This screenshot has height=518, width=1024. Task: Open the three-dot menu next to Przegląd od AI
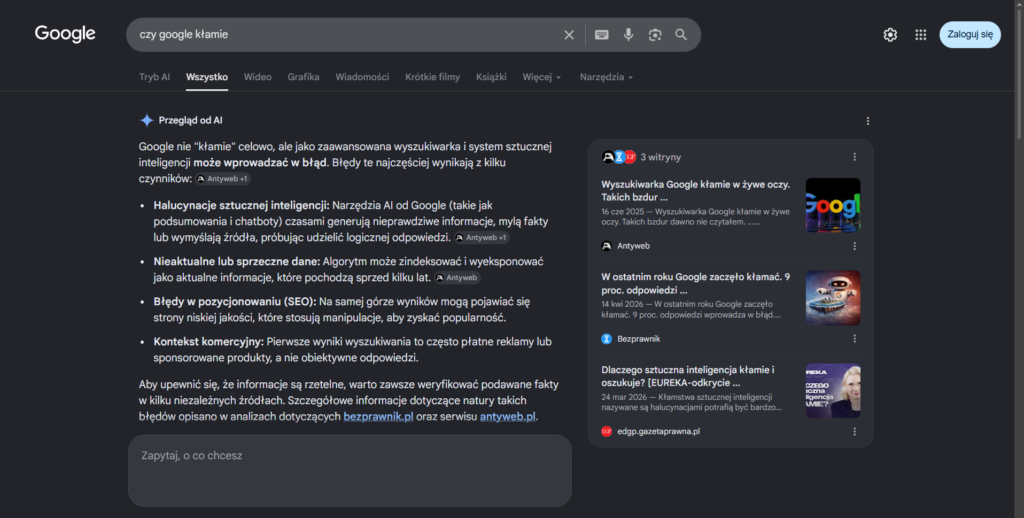tap(867, 121)
